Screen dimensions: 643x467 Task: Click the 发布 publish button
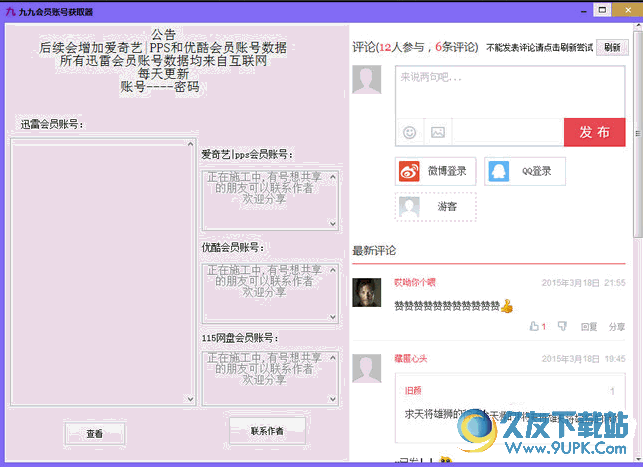point(595,132)
